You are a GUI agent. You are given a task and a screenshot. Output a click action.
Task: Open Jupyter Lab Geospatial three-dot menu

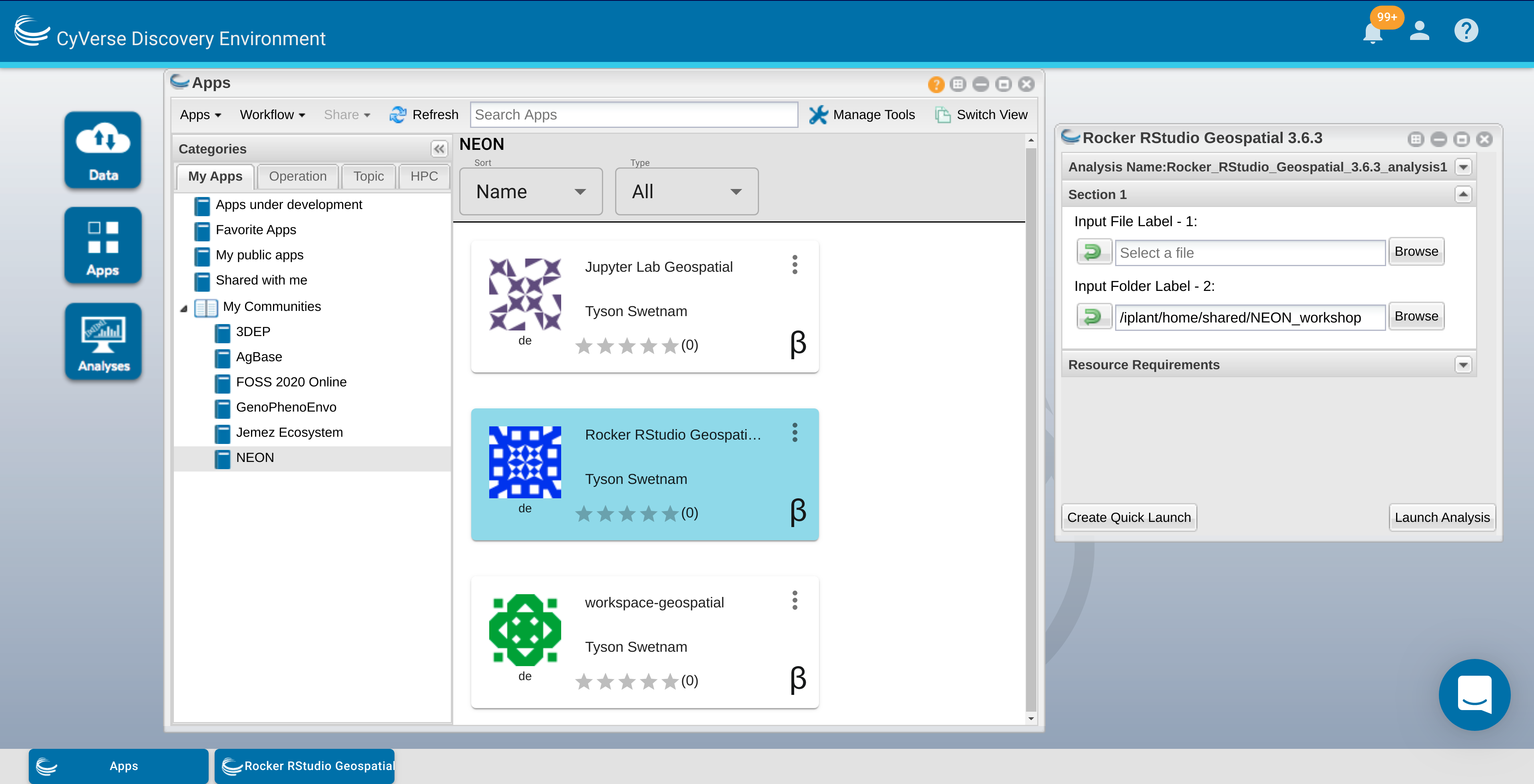[795, 265]
